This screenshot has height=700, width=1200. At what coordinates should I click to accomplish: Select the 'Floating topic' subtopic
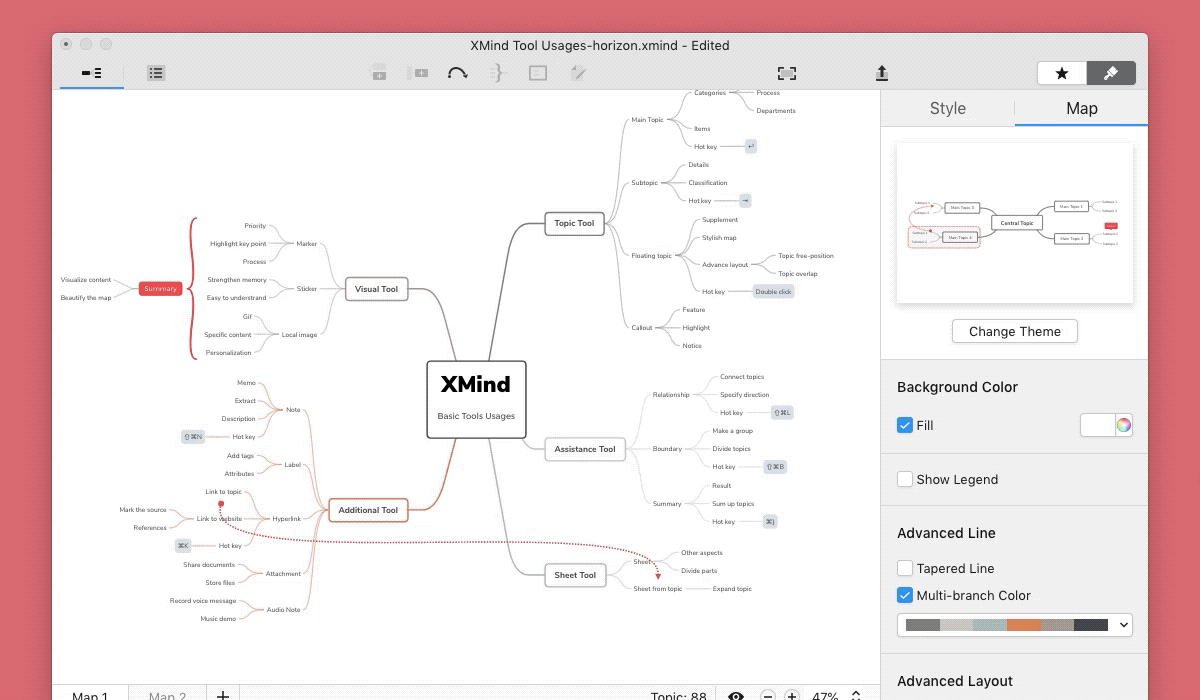click(652, 255)
